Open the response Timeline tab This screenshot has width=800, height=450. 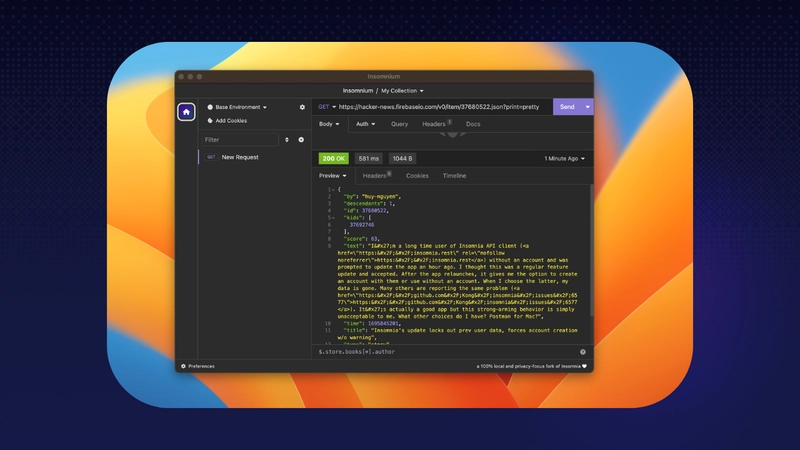pos(454,175)
